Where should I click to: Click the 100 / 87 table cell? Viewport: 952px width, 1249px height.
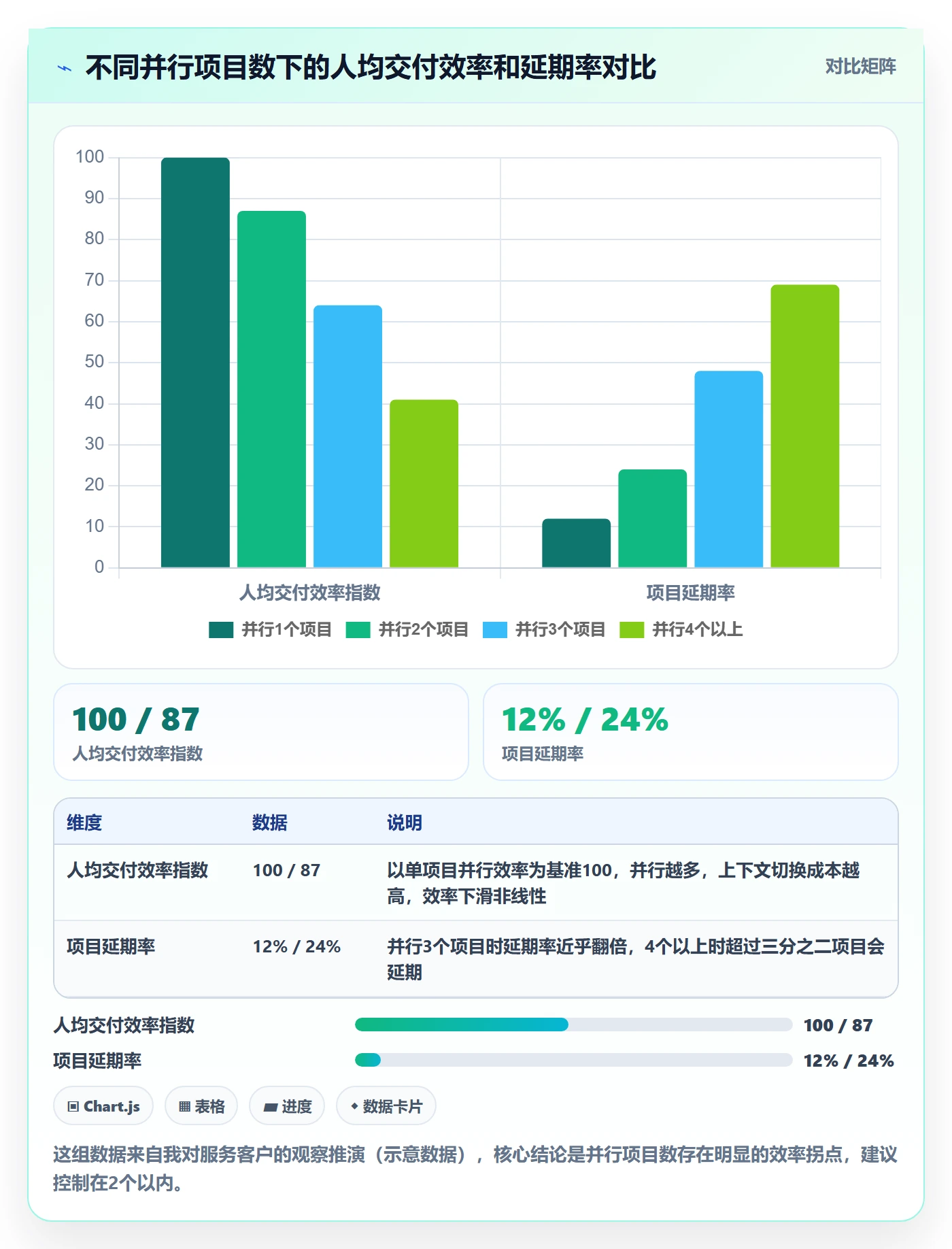coord(286,870)
